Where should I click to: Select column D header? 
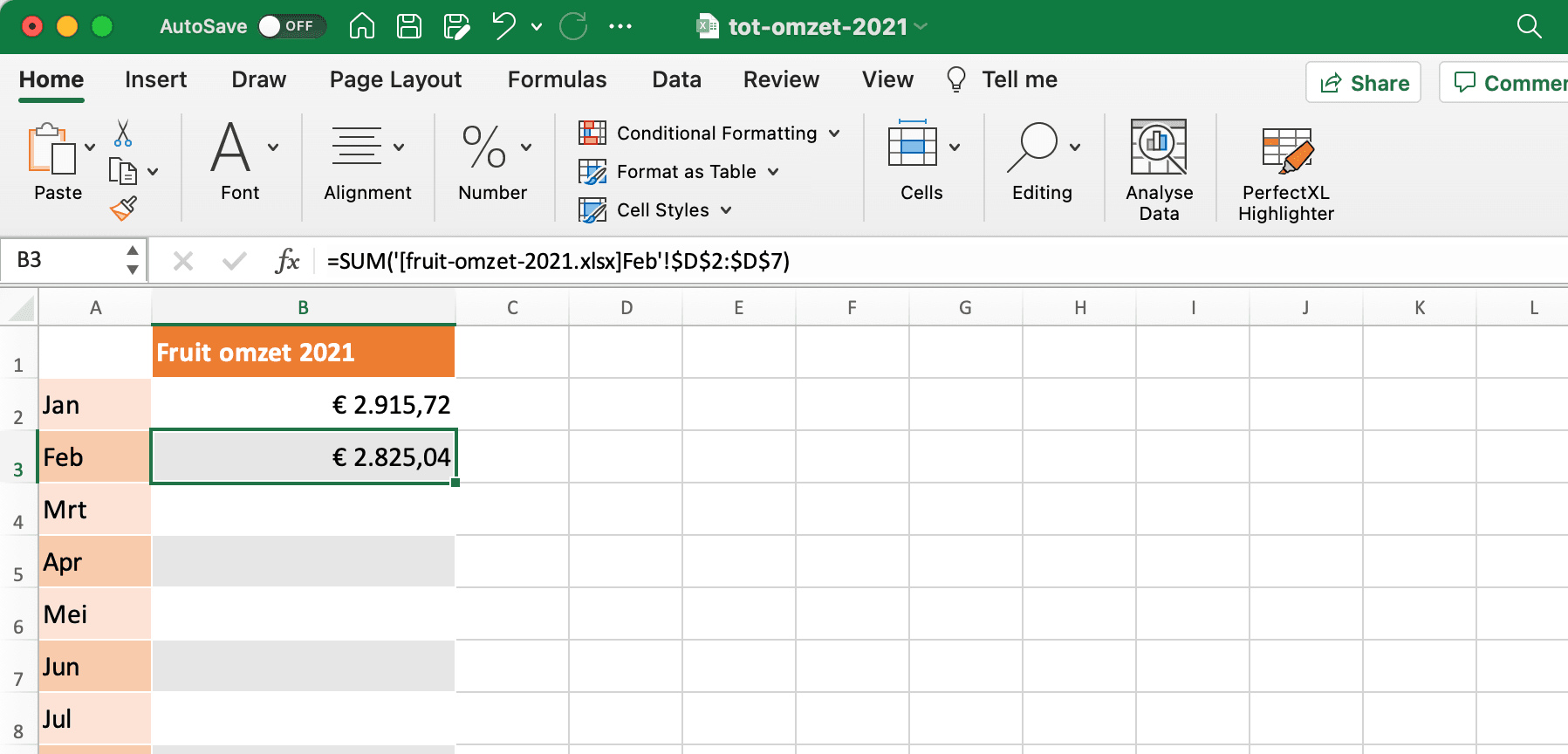pos(627,307)
